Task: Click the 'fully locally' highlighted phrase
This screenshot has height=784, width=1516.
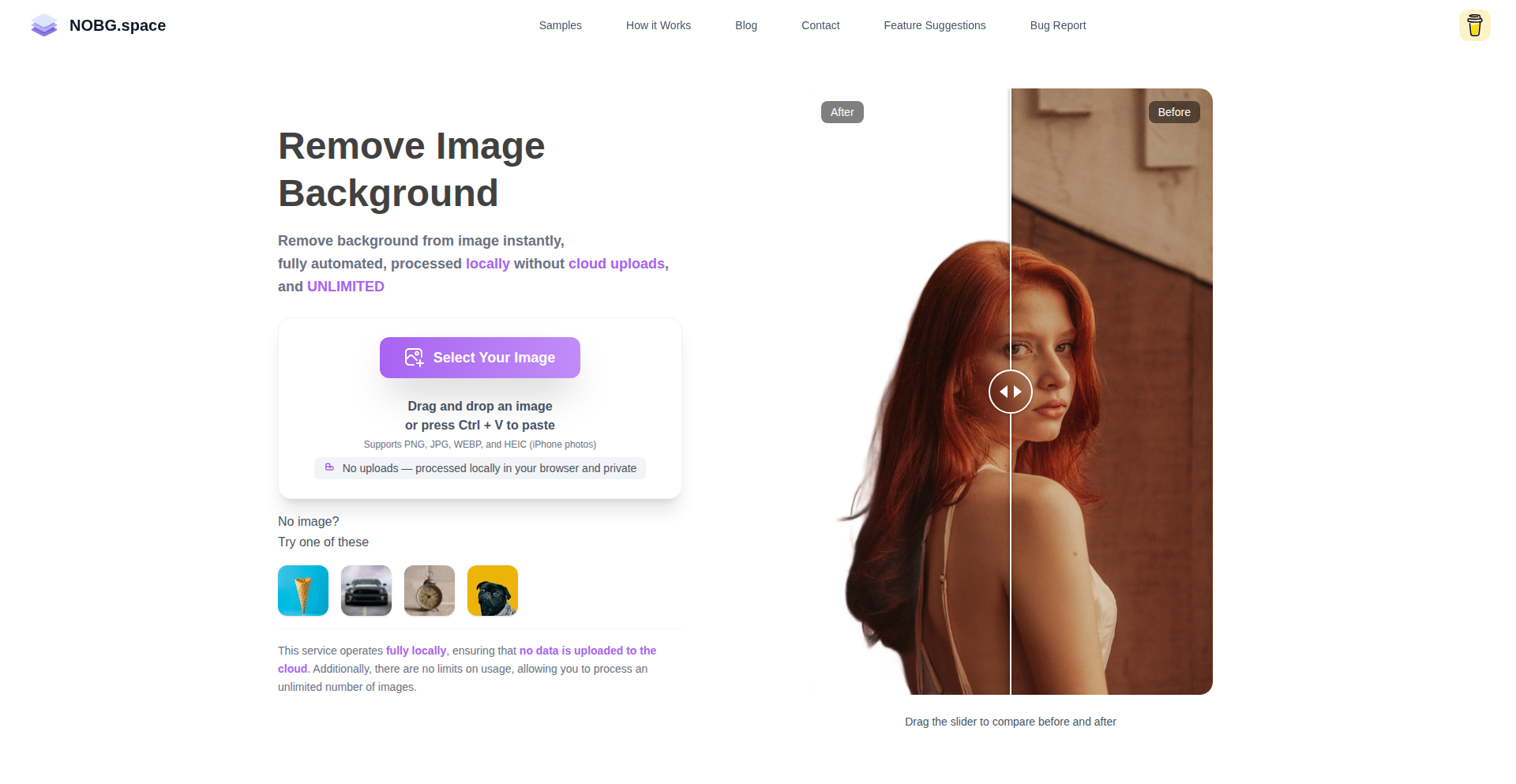Action: coord(416,651)
